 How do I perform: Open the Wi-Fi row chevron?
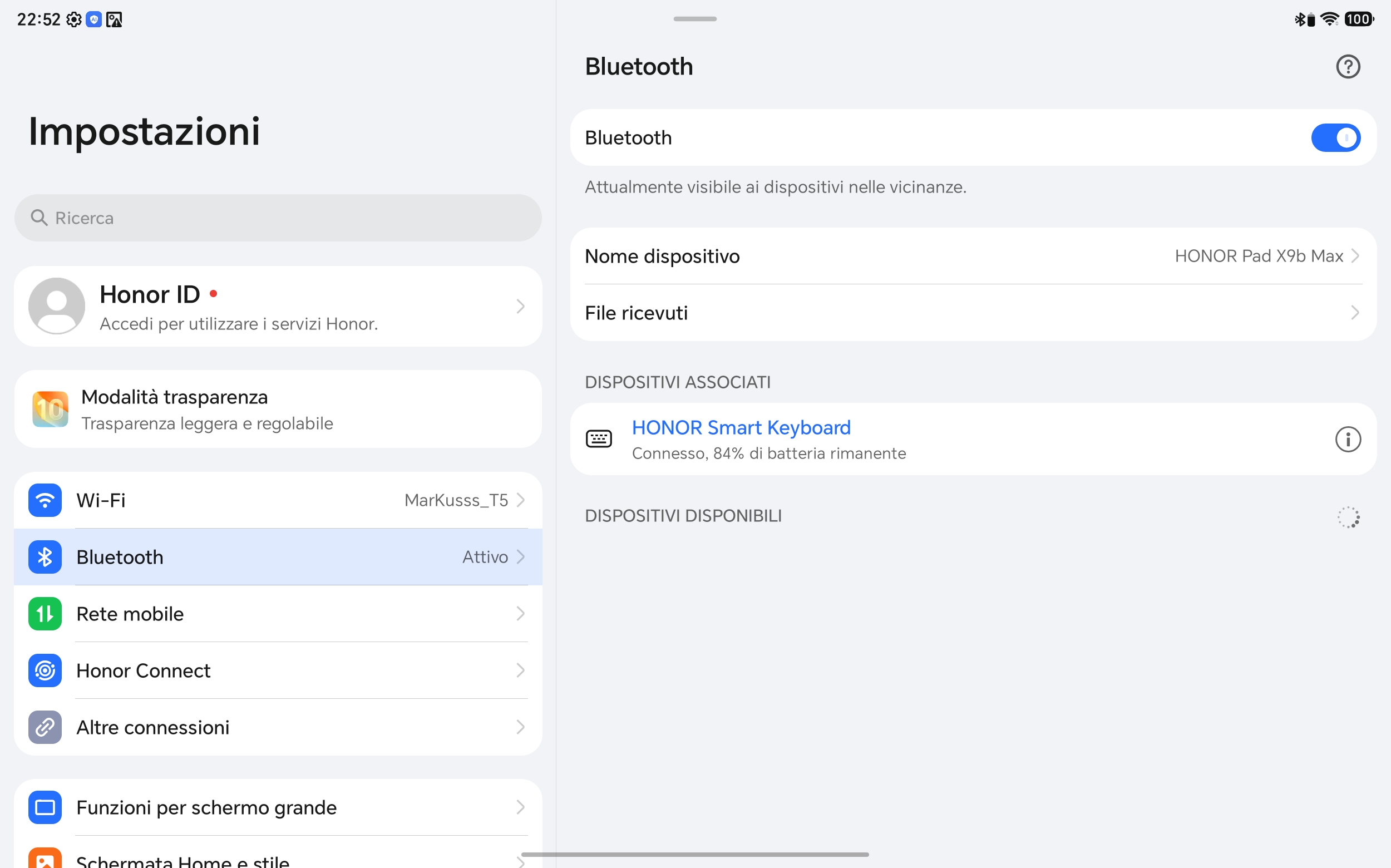tap(520, 500)
